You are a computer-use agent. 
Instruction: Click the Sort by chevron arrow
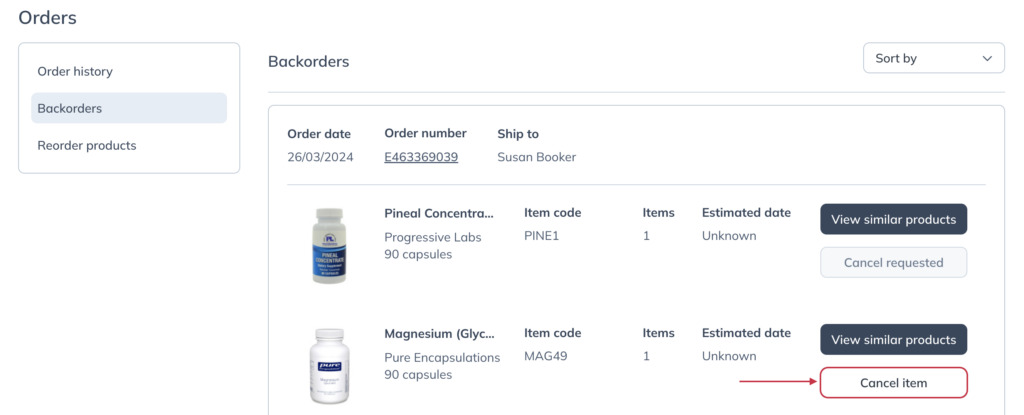pyautogui.click(x=987, y=59)
